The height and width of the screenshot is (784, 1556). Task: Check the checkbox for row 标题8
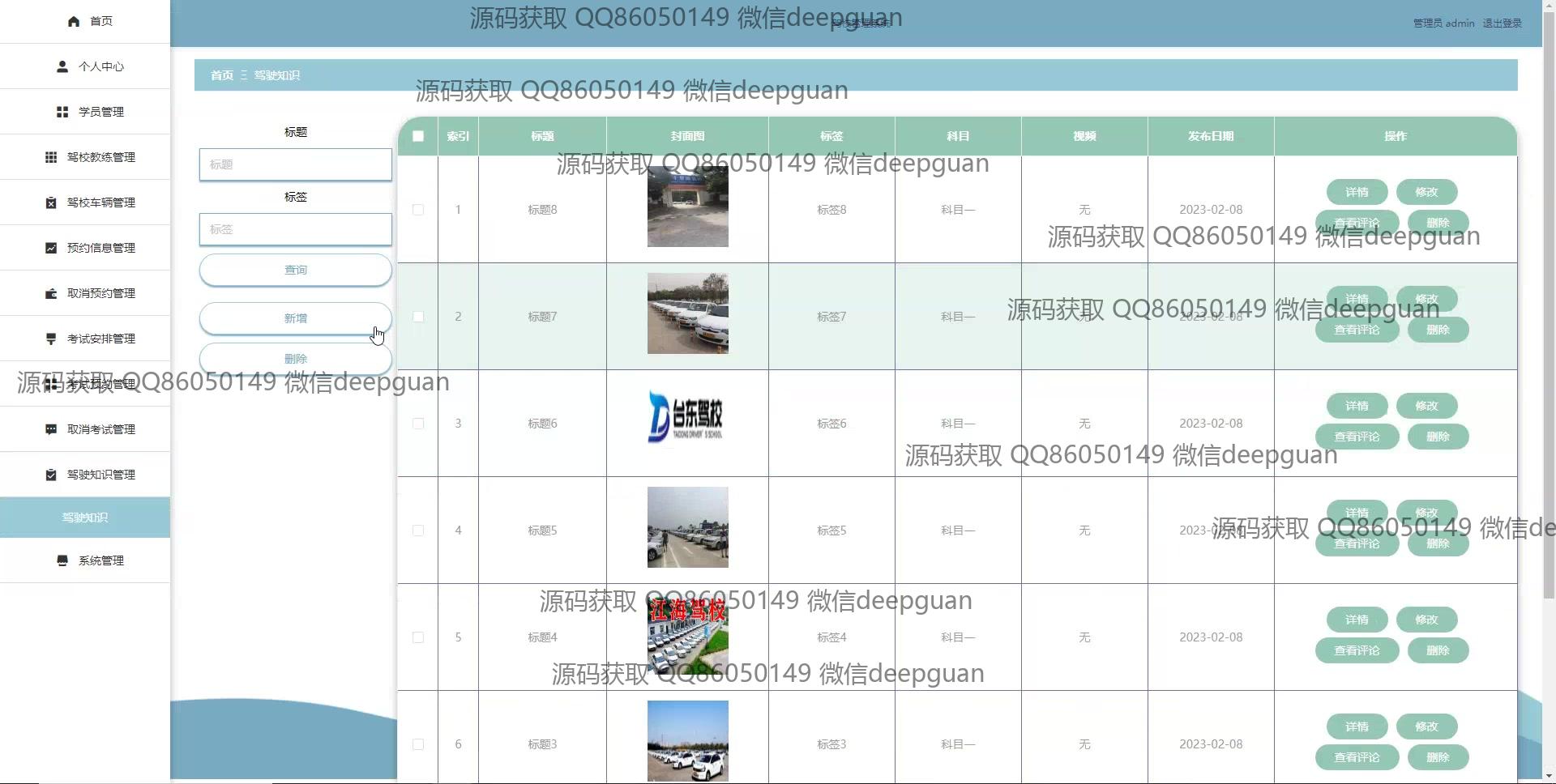(x=418, y=210)
